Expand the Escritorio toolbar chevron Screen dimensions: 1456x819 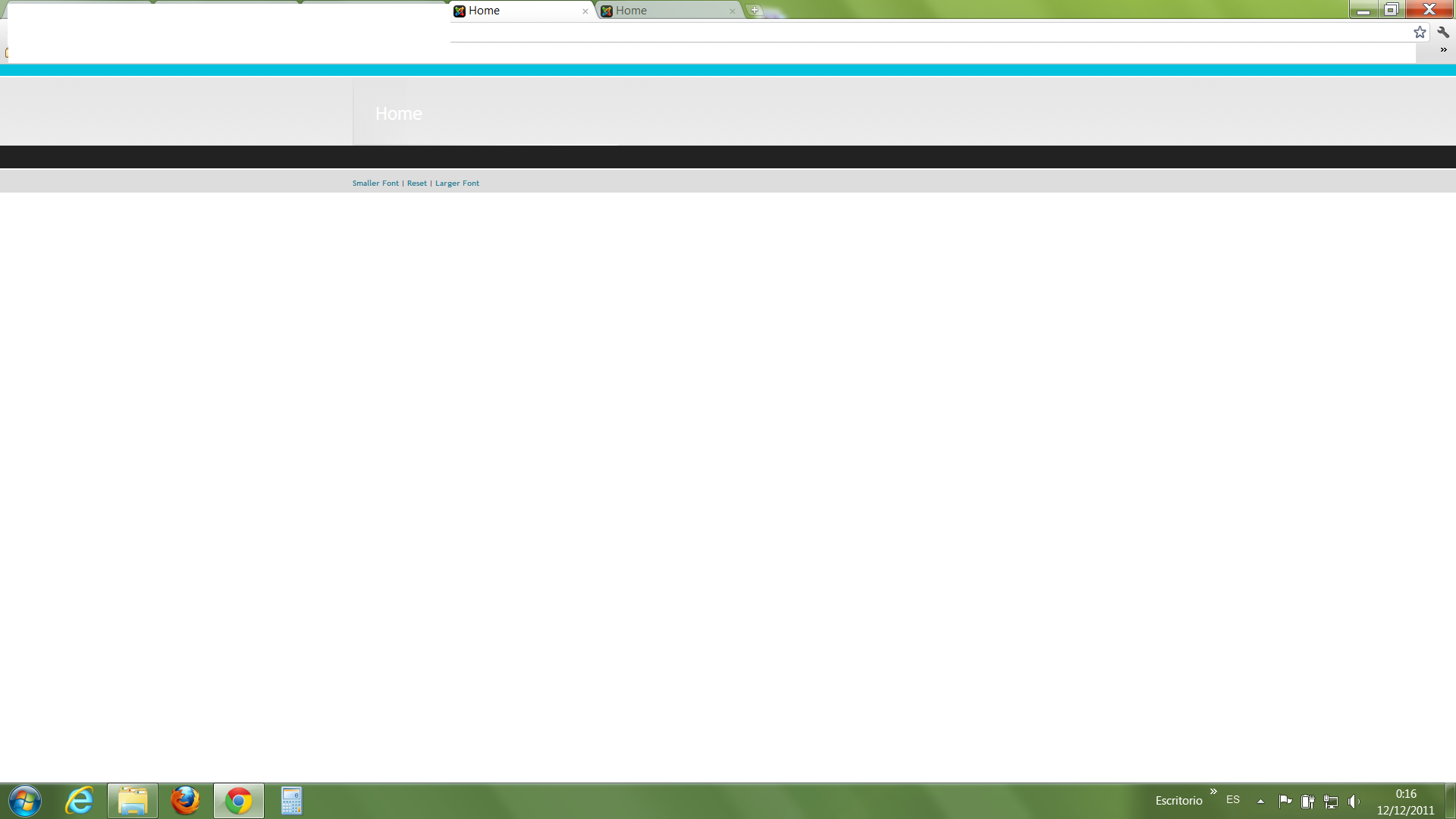pos(1213,792)
